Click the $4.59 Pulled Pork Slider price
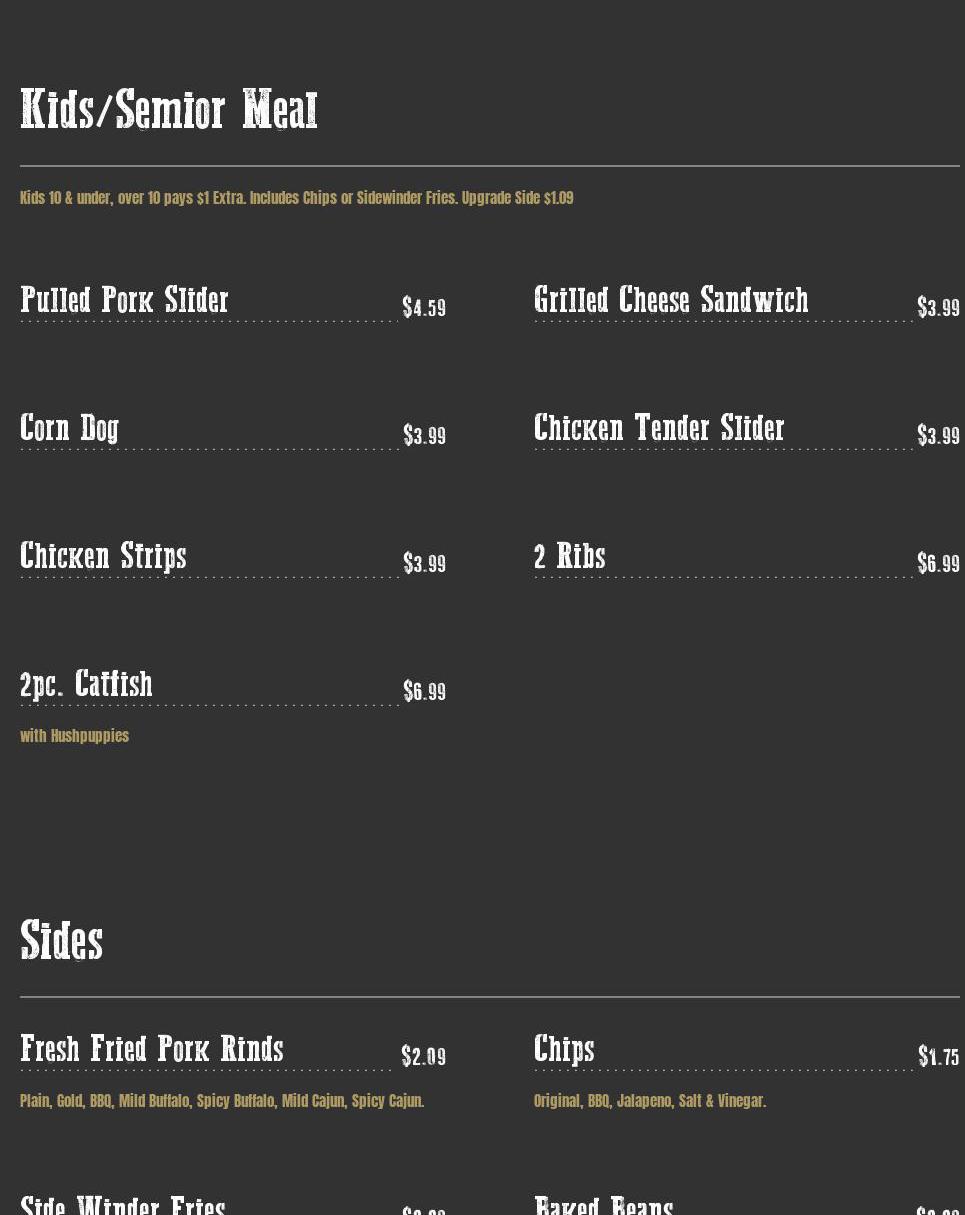Viewport: 965px width, 1215px height. tap(424, 308)
